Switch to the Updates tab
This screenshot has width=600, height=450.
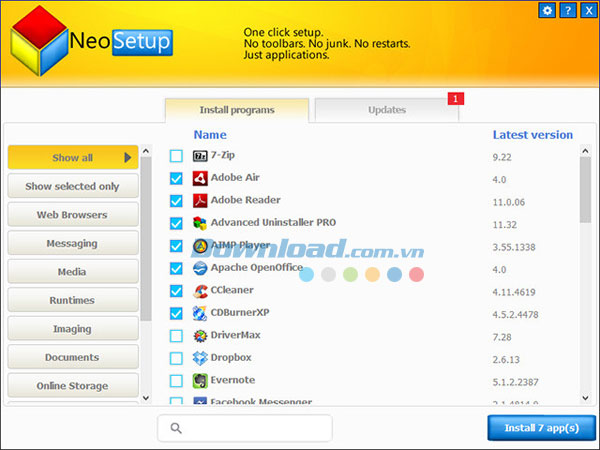386,110
